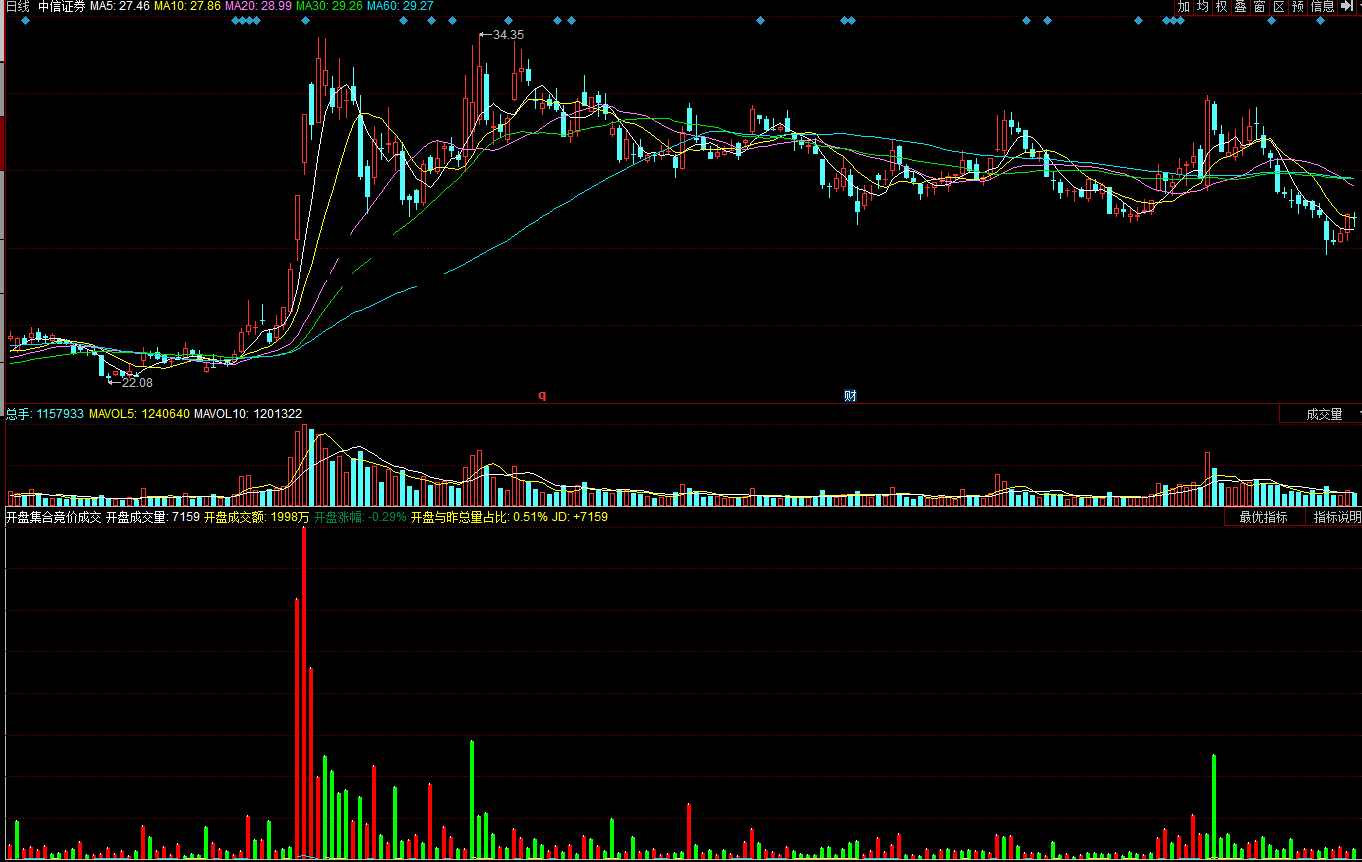
Task: Click the 窗 multi-window button
Action: 1260,6
